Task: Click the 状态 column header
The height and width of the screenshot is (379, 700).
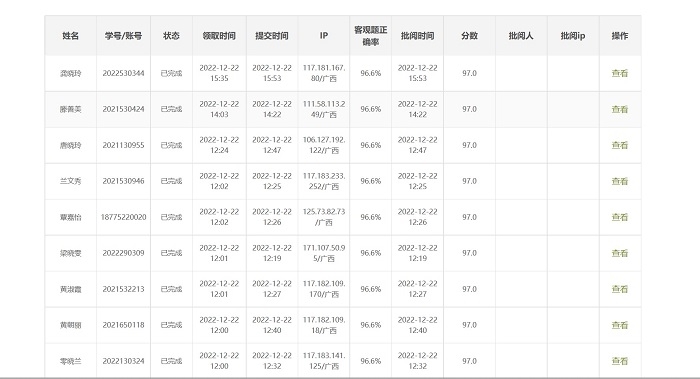Action: (x=171, y=36)
